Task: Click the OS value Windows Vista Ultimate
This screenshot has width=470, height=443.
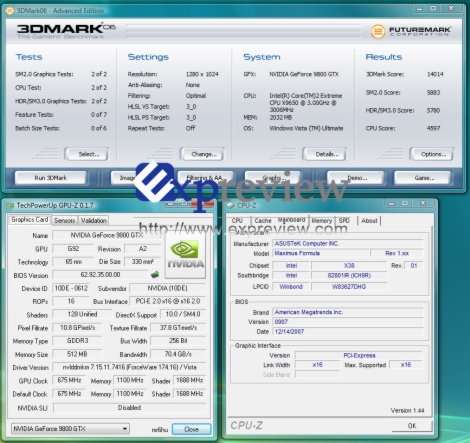Action: pos(306,128)
